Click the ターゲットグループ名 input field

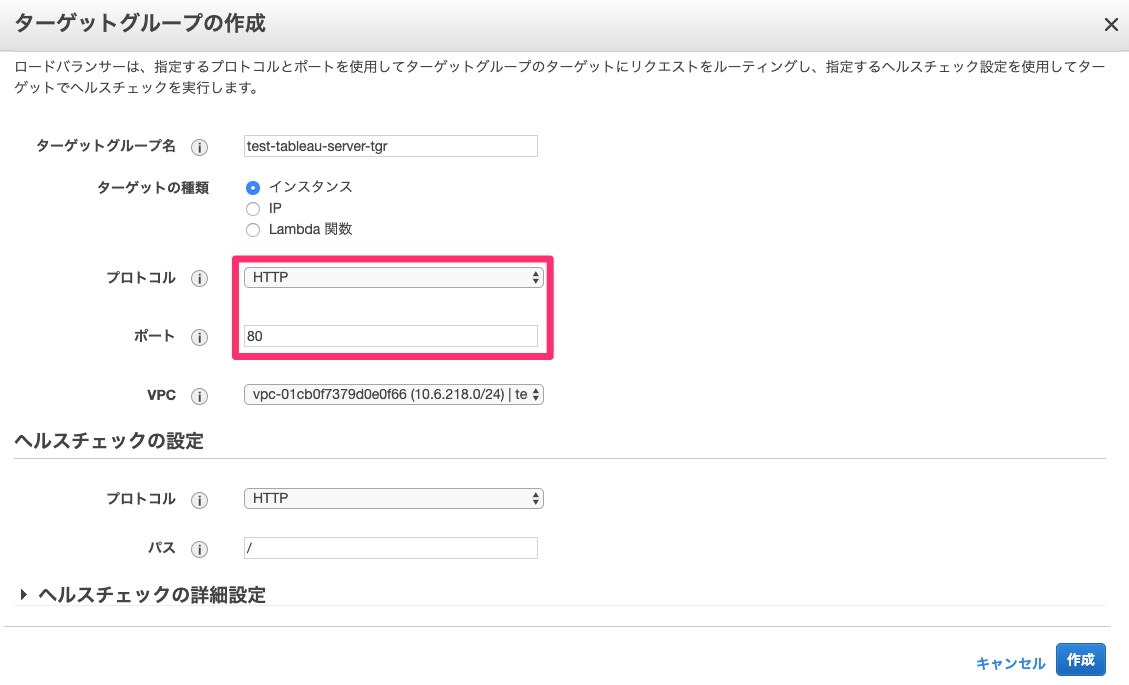pyautogui.click(x=390, y=146)
